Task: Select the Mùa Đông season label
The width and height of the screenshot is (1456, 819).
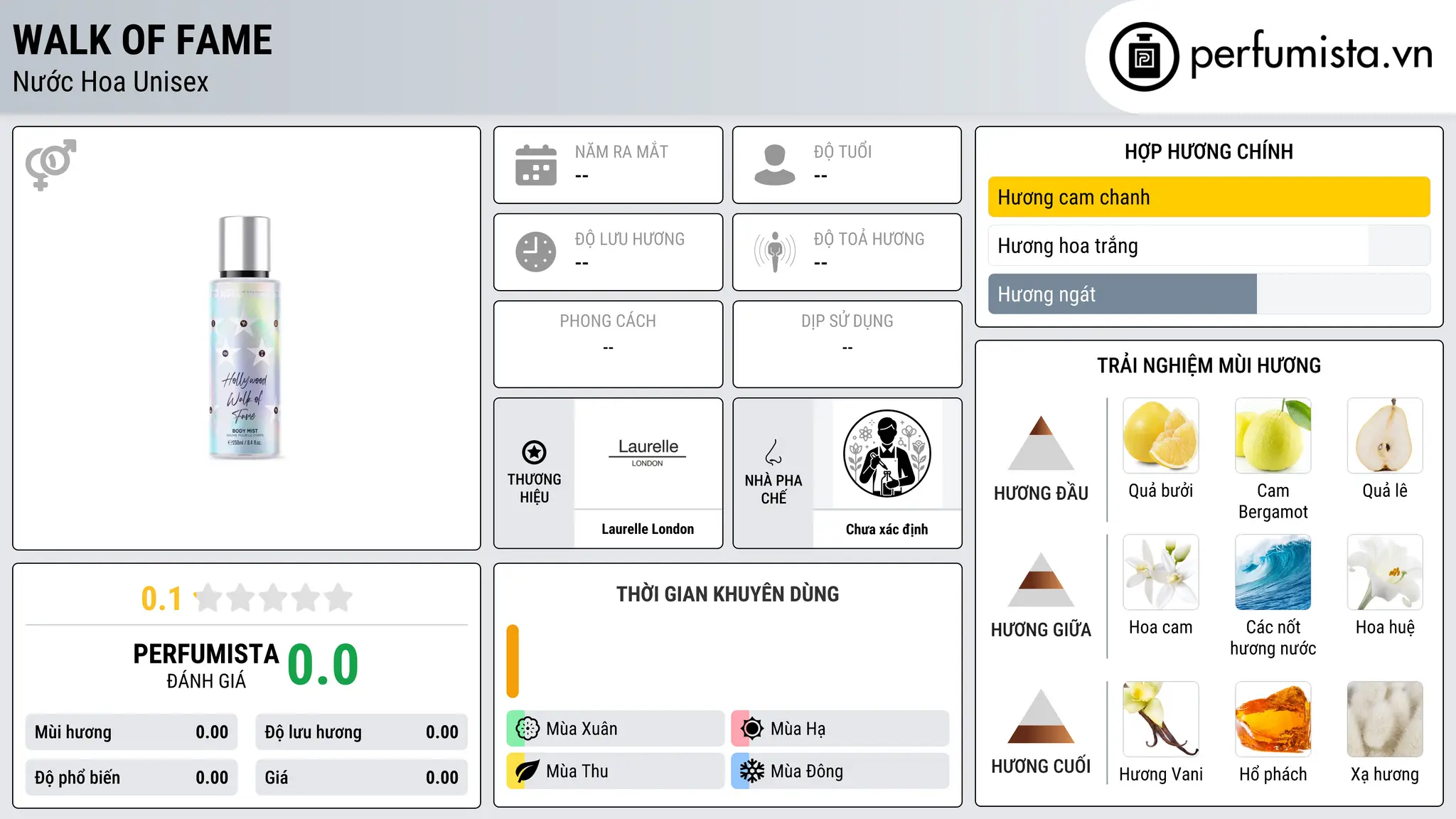Action: 806,771
